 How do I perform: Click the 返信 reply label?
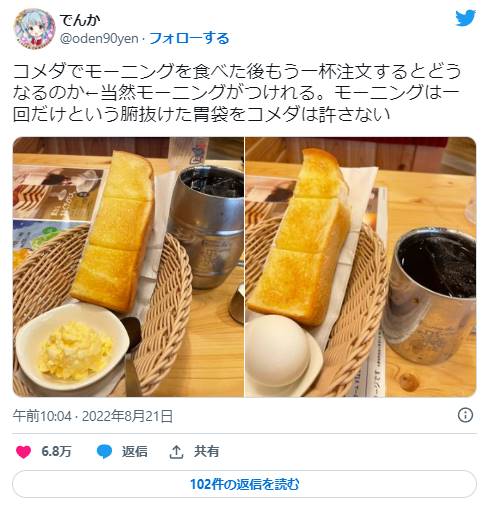(134, 452)
